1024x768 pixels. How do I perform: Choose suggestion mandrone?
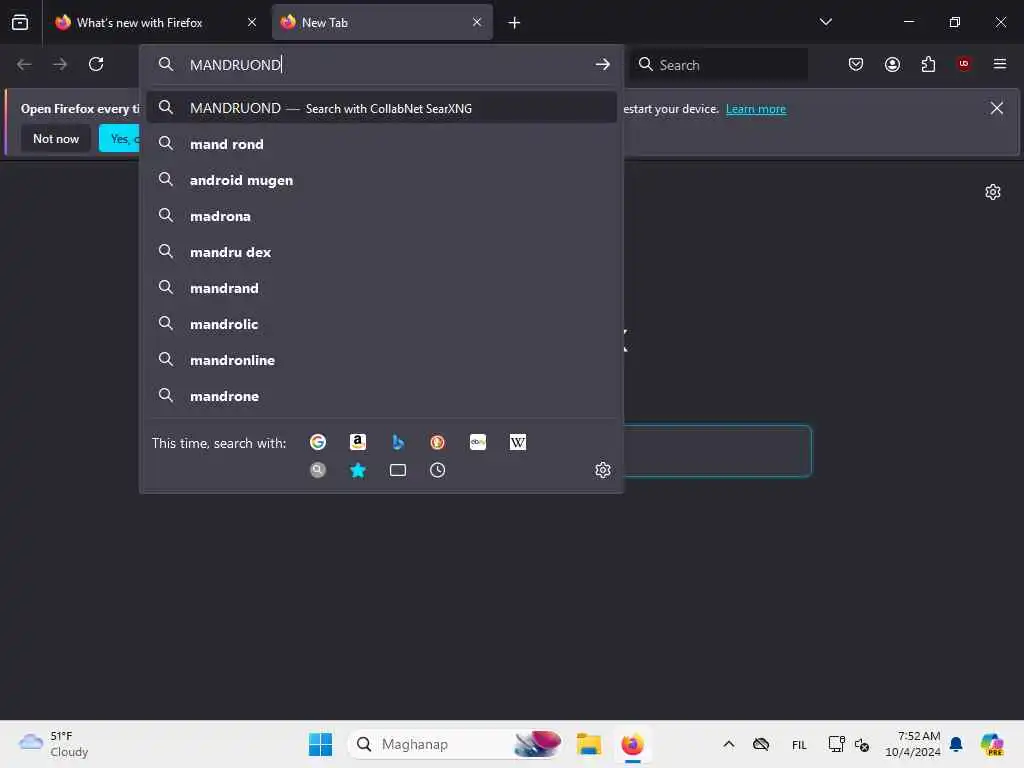pyautogui.click(x=381, y=396)
